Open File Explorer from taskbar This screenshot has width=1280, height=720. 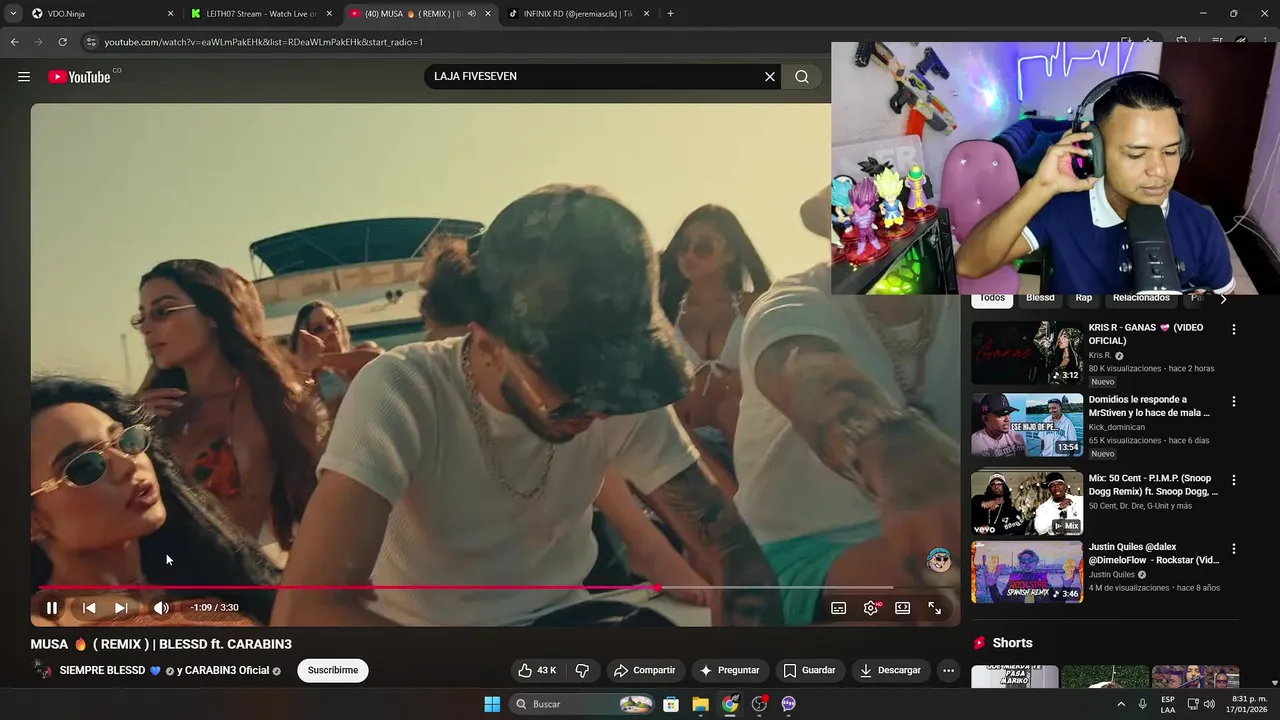701,704
